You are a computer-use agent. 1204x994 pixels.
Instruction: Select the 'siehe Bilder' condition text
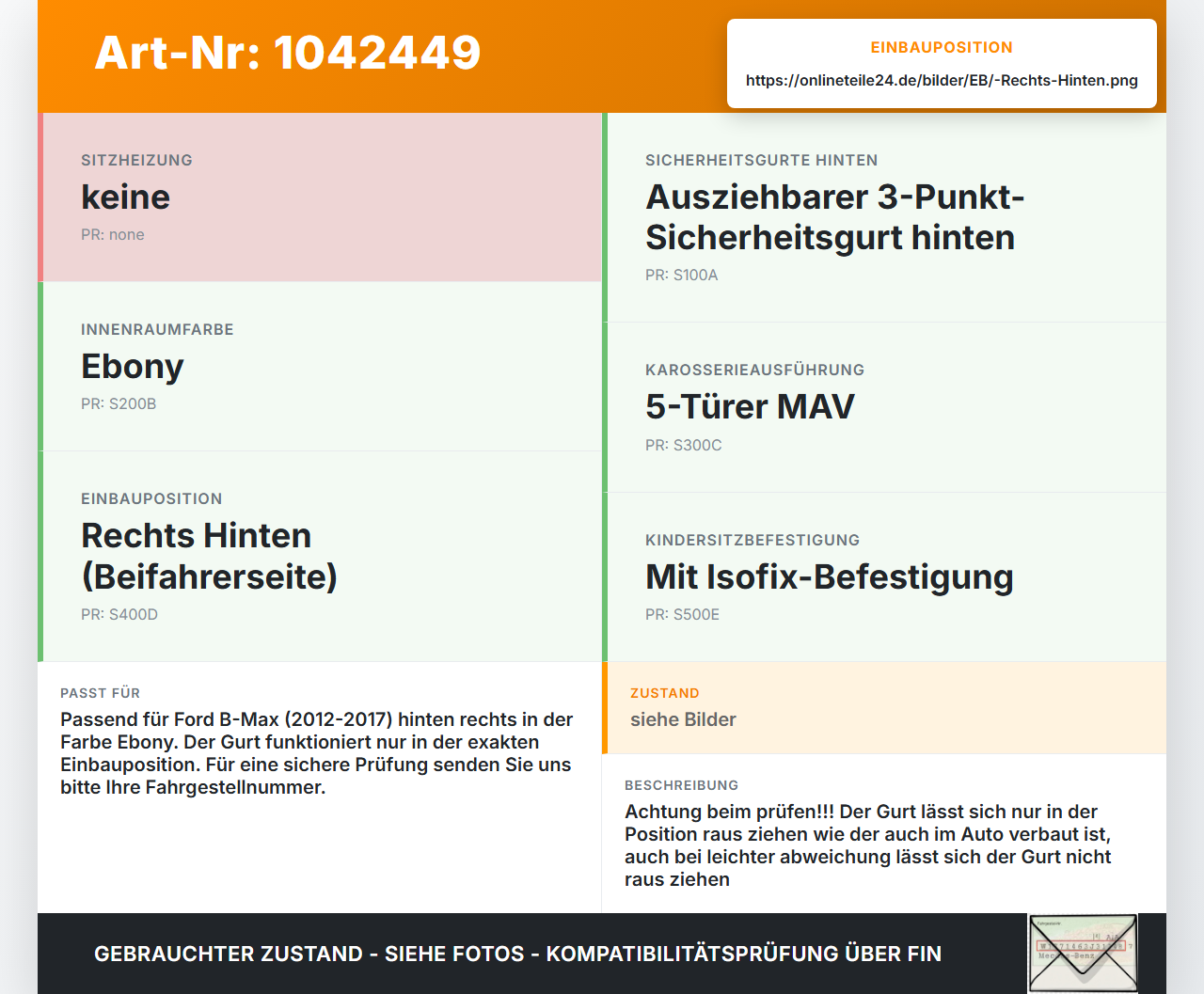point(683,719)
